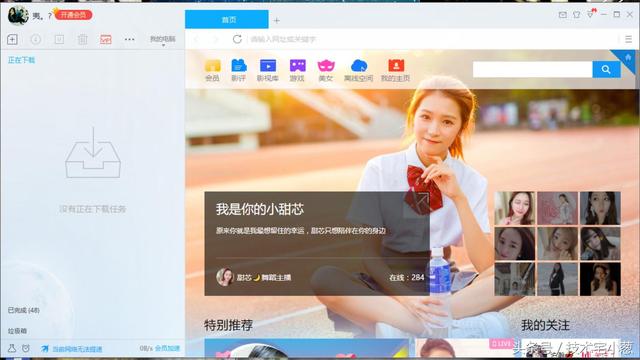Open first thumbnail in middle row of grid
Screen dimensions: 640x360
(514, 244)
